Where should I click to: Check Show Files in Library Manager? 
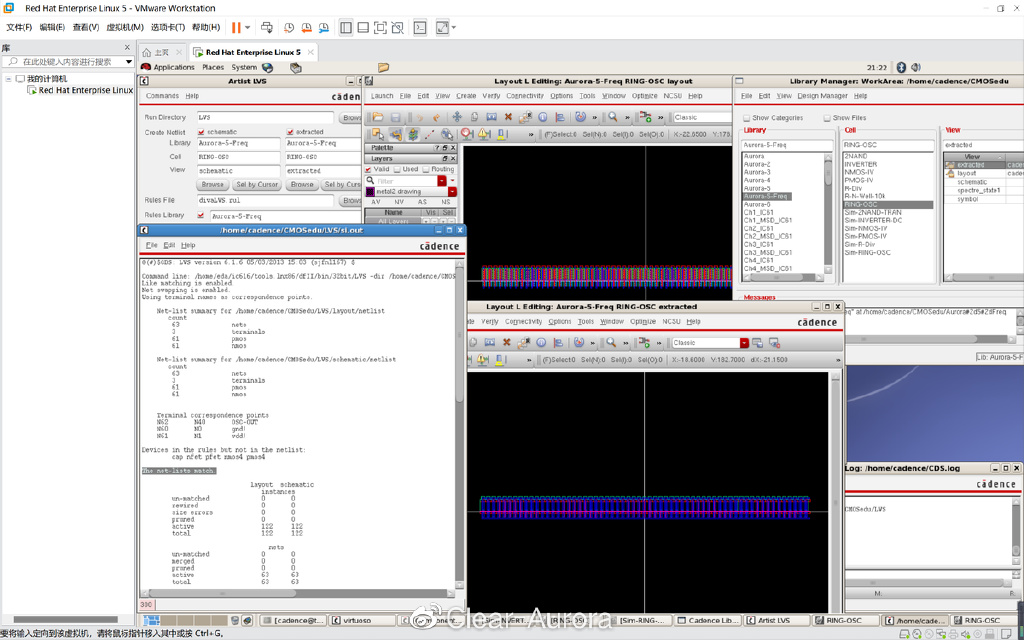point(827,118)
